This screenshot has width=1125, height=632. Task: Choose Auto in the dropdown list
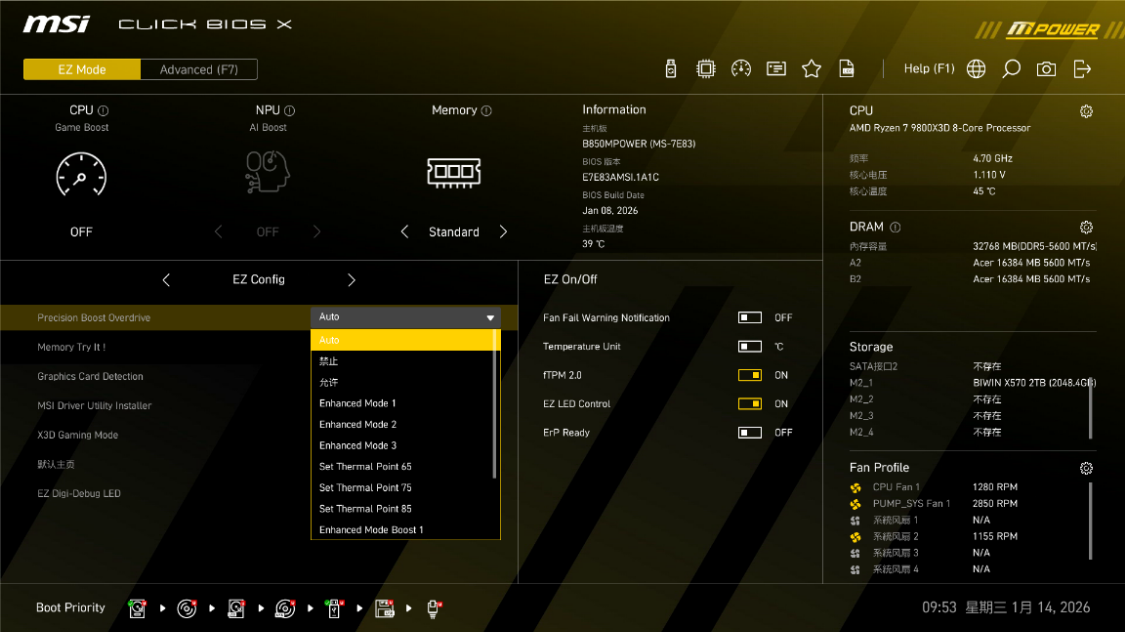click(x=402, y=340)
